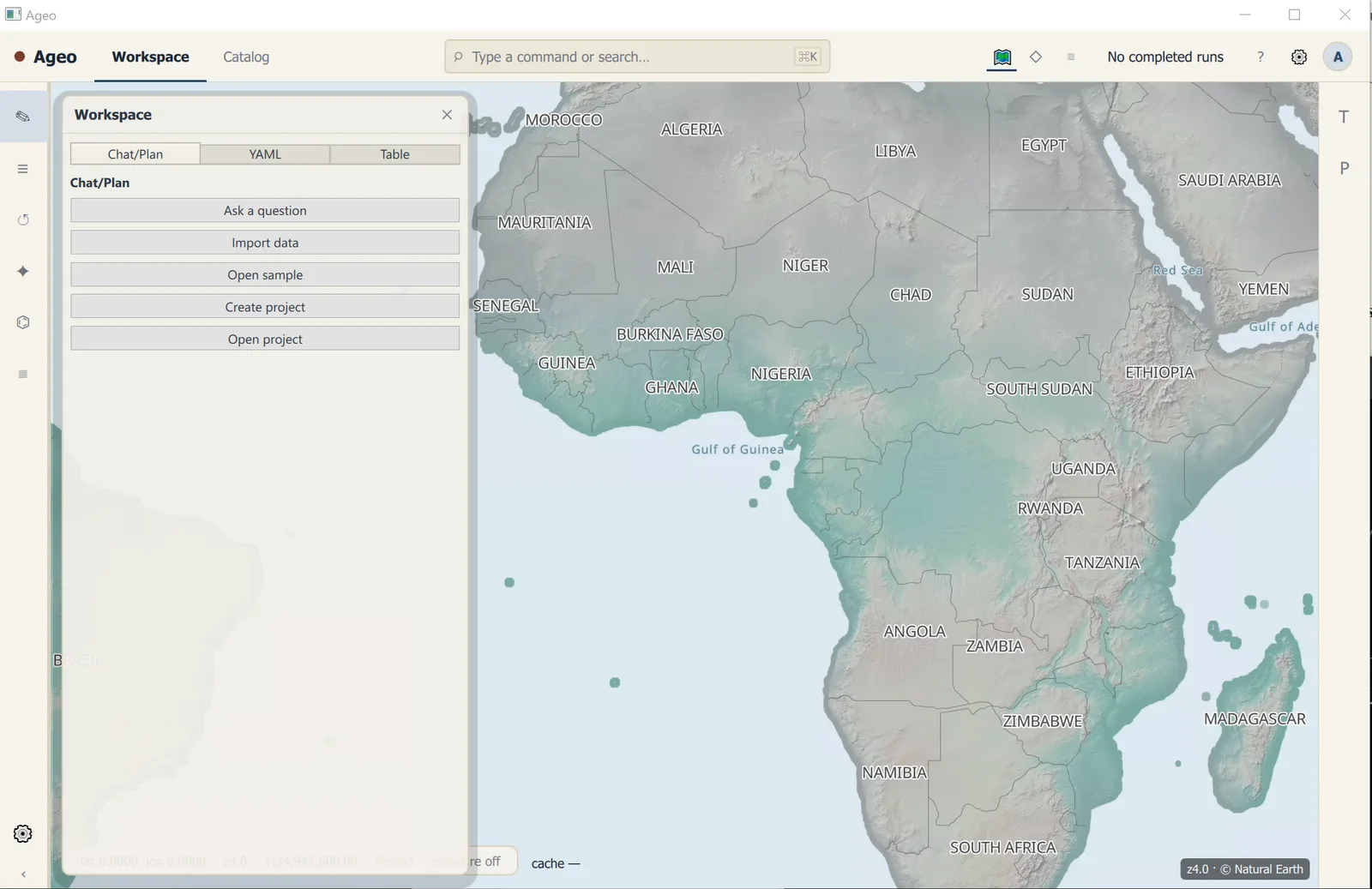Focus the command or search input field
Screen dimensions: 1372x889
636,57
